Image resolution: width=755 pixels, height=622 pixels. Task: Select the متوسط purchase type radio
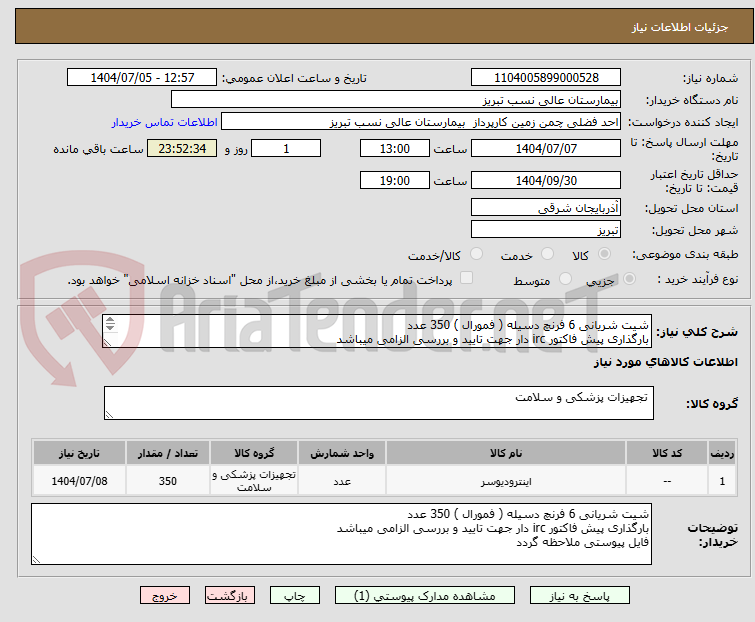565,279
